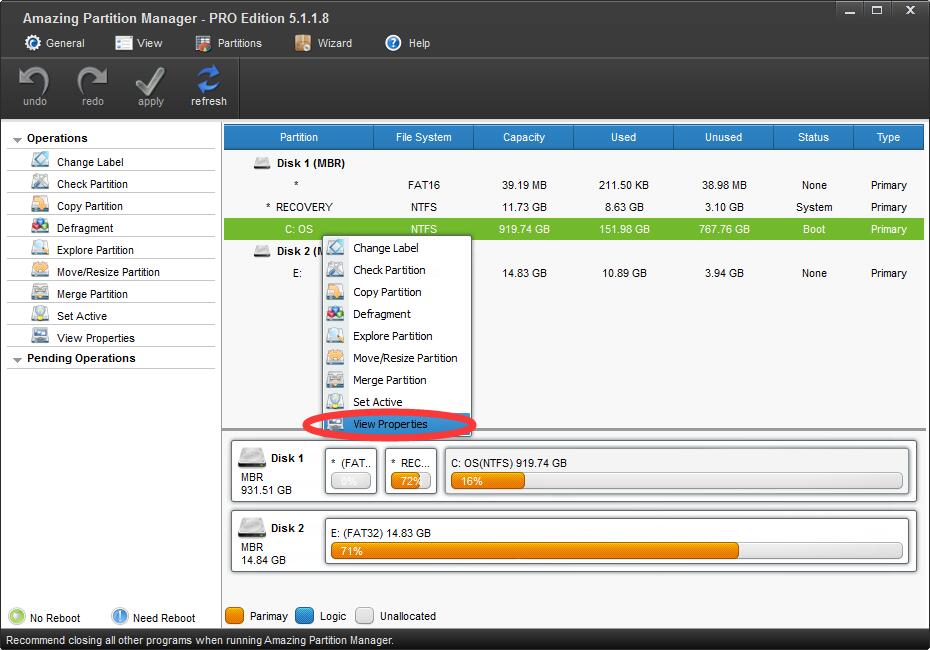Choose View Properties from context menu
Screen dimensions: 930x650
point(397,424)
